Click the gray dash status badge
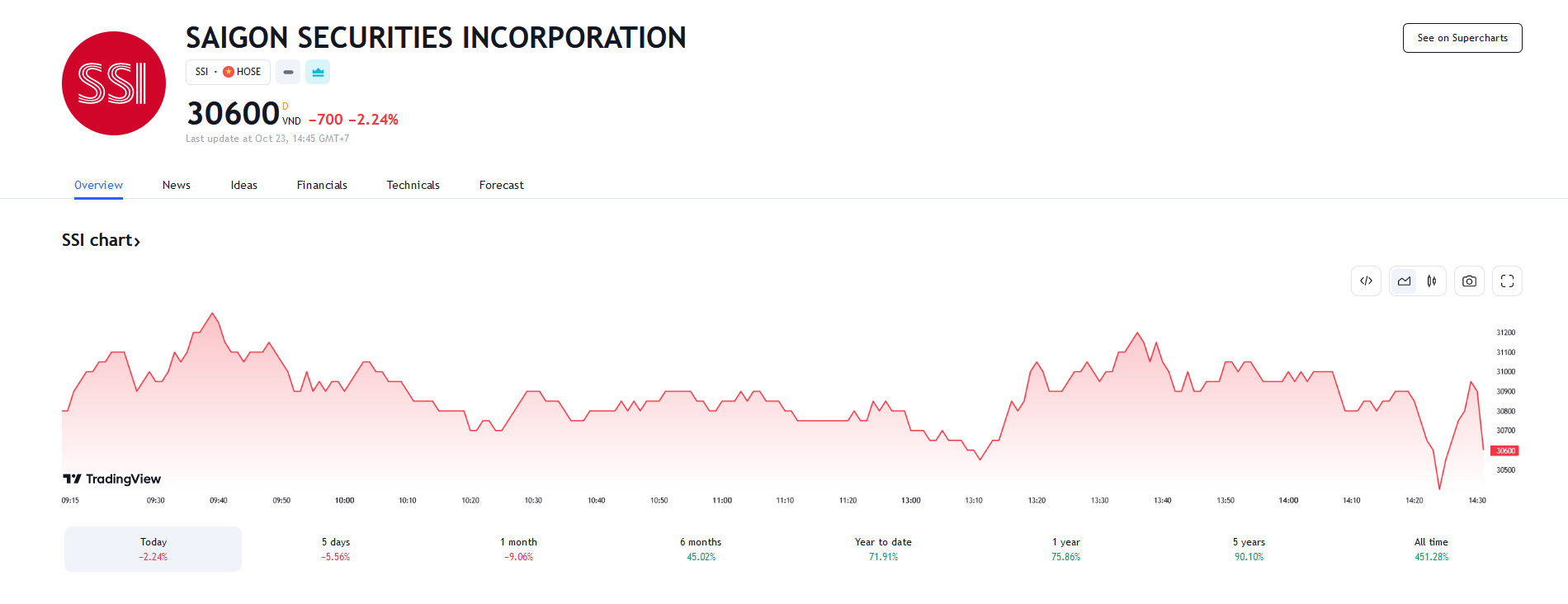 pos(288,73)
